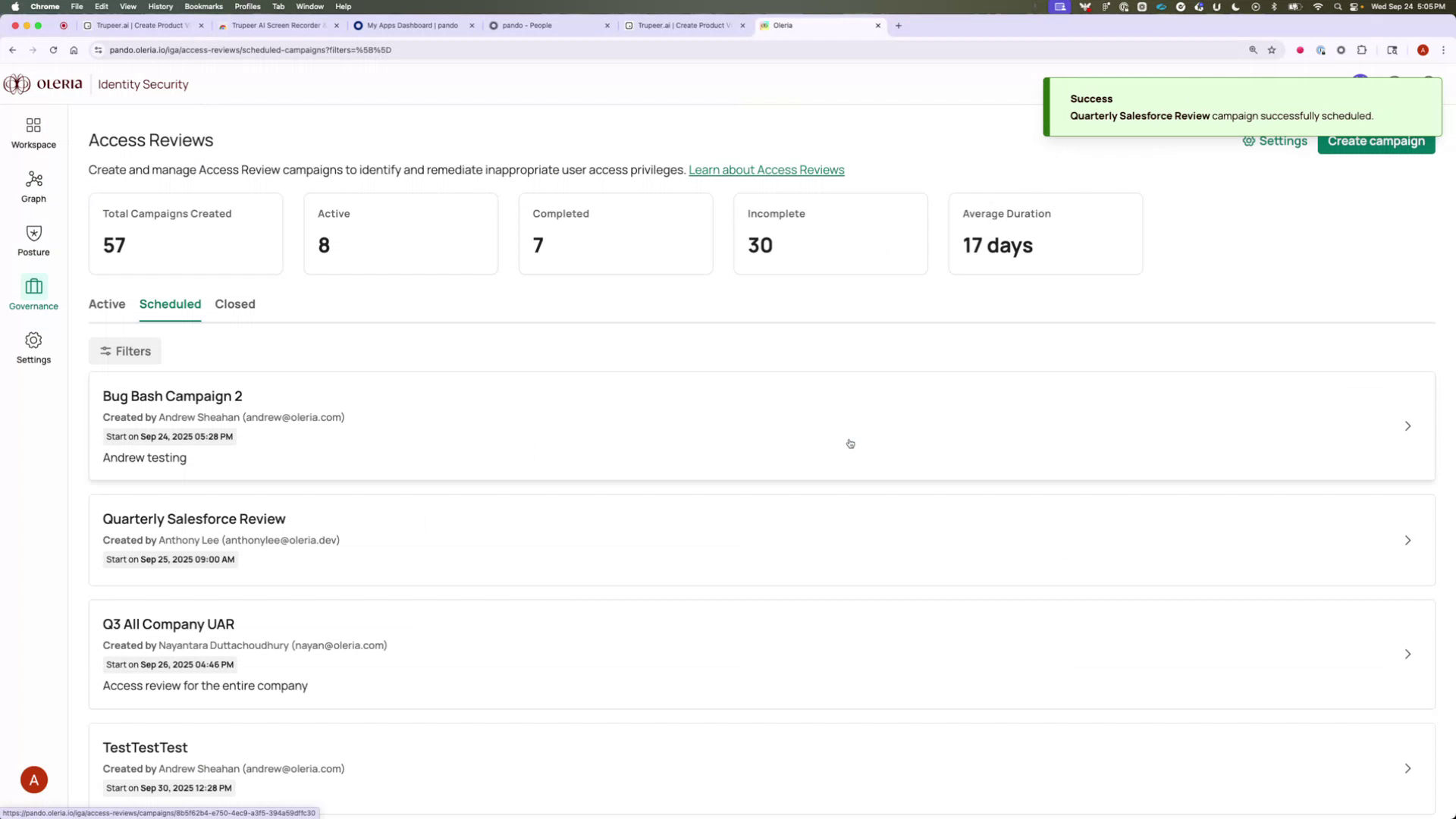Click the Create campaign button
The width and height of the screenshot is (1456, 819).
pyautogui.click(x=1376, y=141)
